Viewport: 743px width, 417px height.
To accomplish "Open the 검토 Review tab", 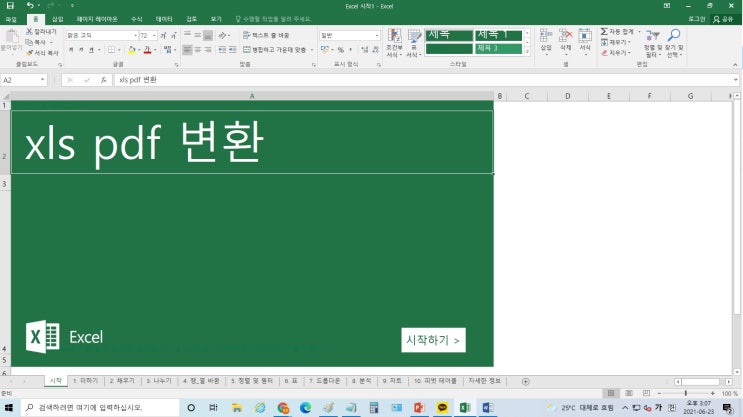I will click(x=191, y=19).
